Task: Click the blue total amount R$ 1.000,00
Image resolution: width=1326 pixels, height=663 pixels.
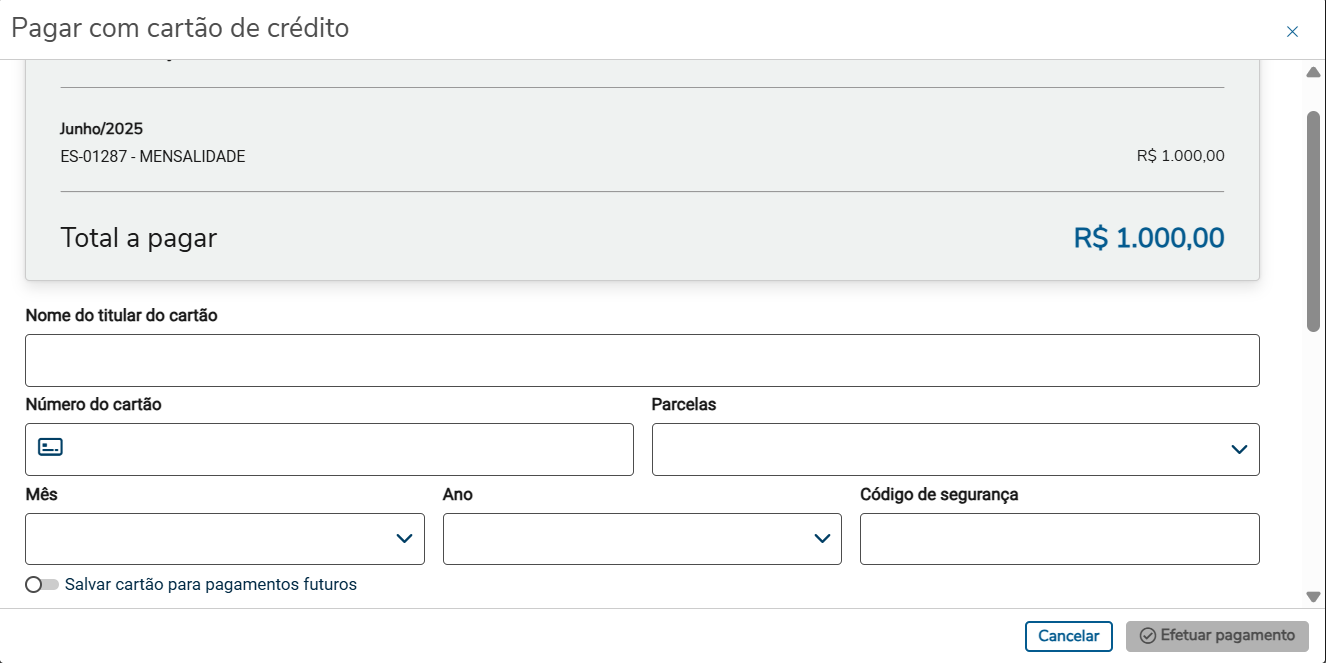Action: 1148,238
